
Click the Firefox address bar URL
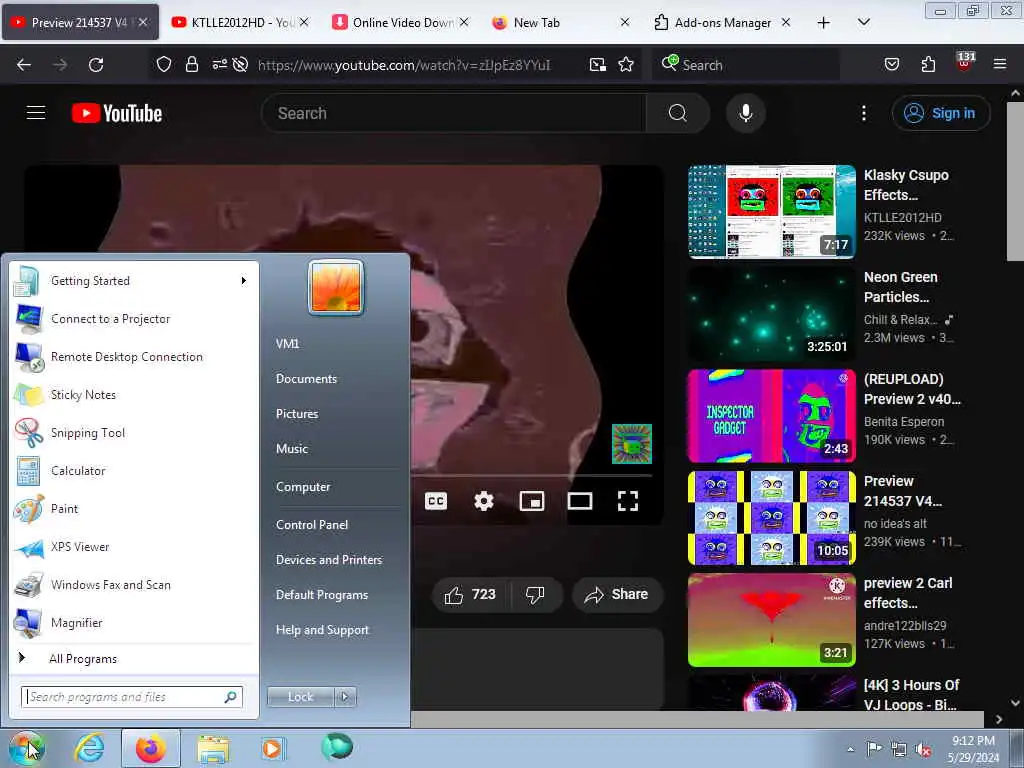(x=404, y=65)
